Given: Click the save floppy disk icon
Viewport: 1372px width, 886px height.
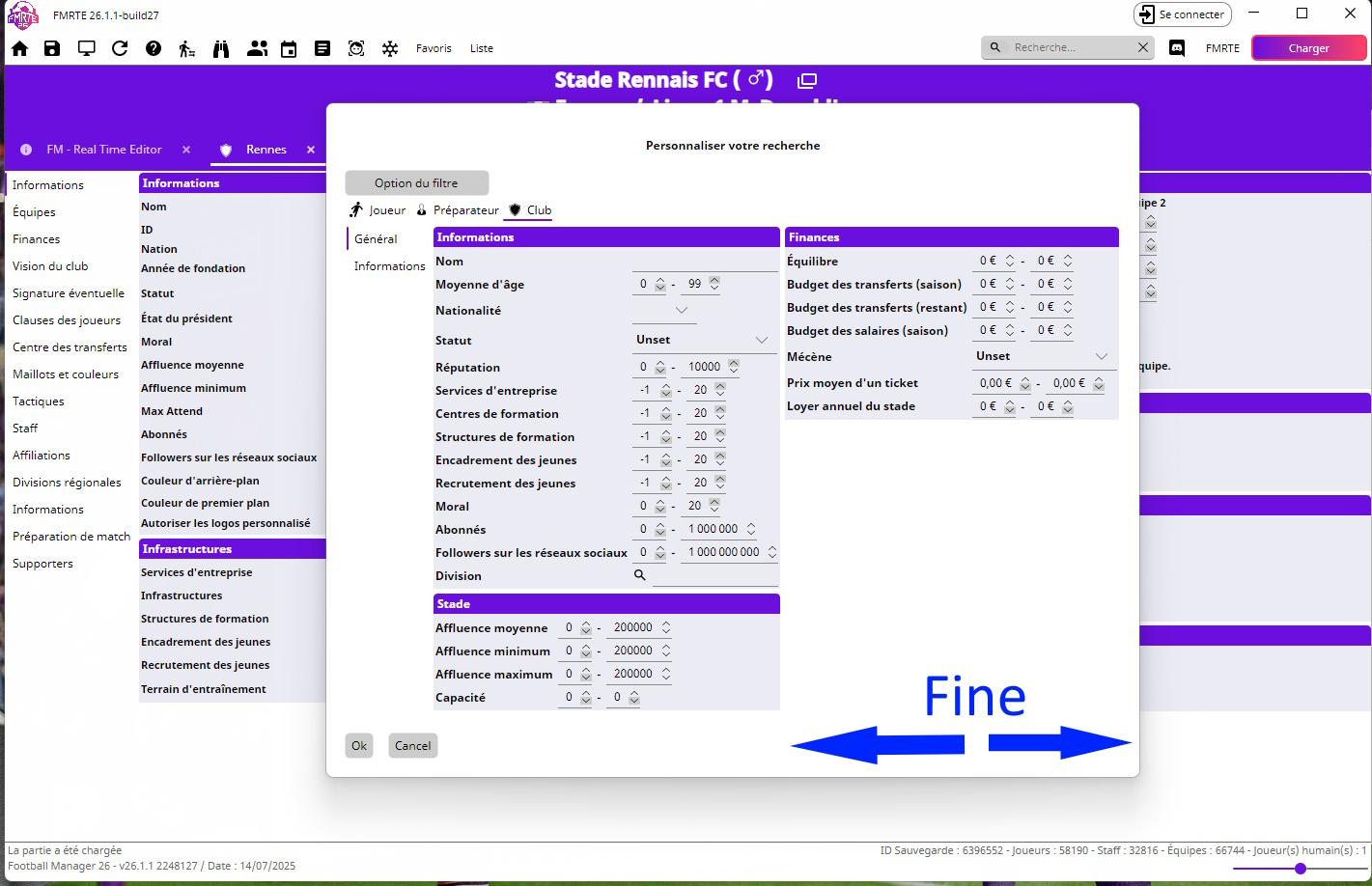Looking at the screenshot, I should click(x=52, y=48).
